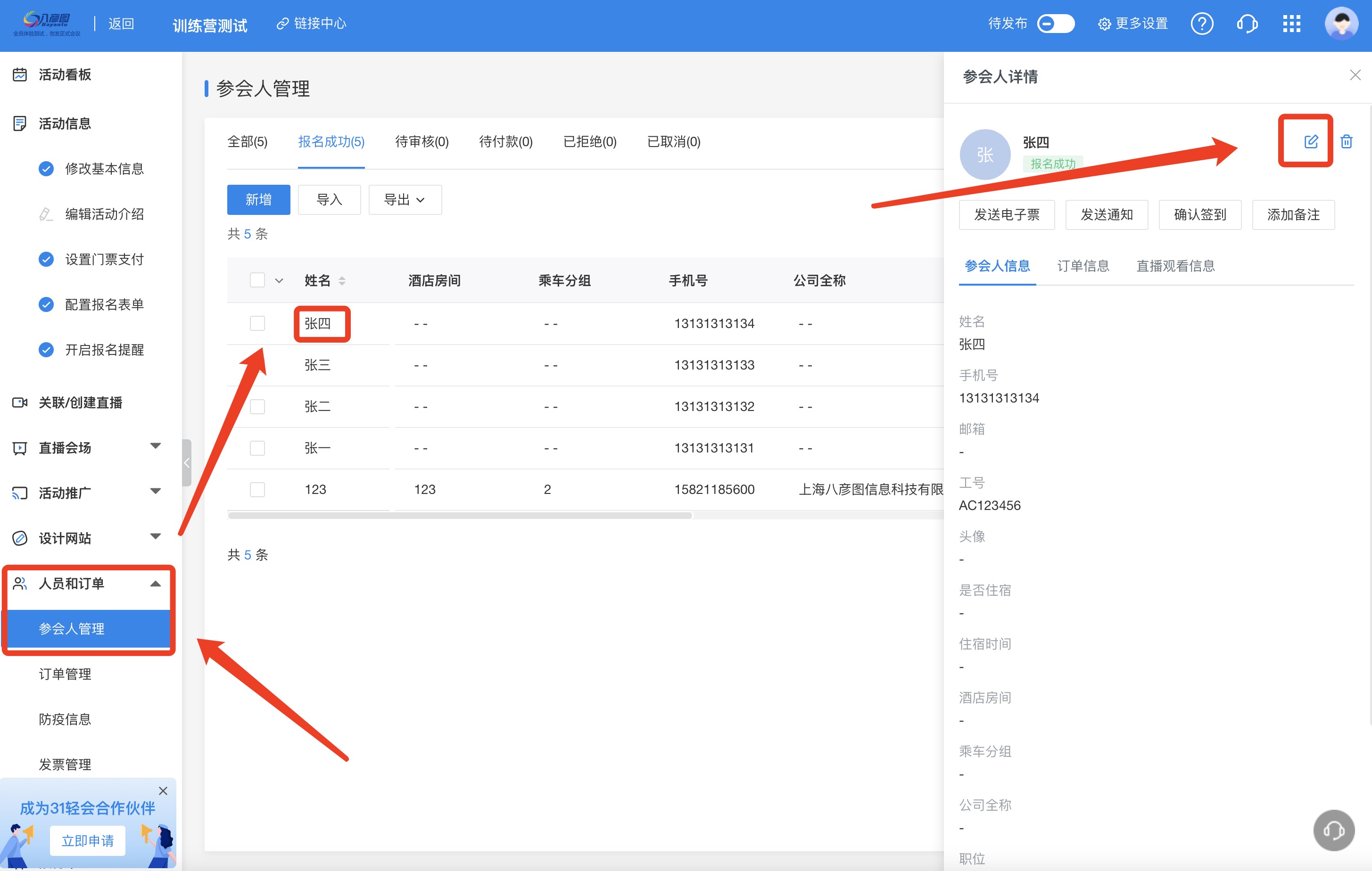Click attendee name 张三 in table
1372x871 pixels.
coord(317,365)
